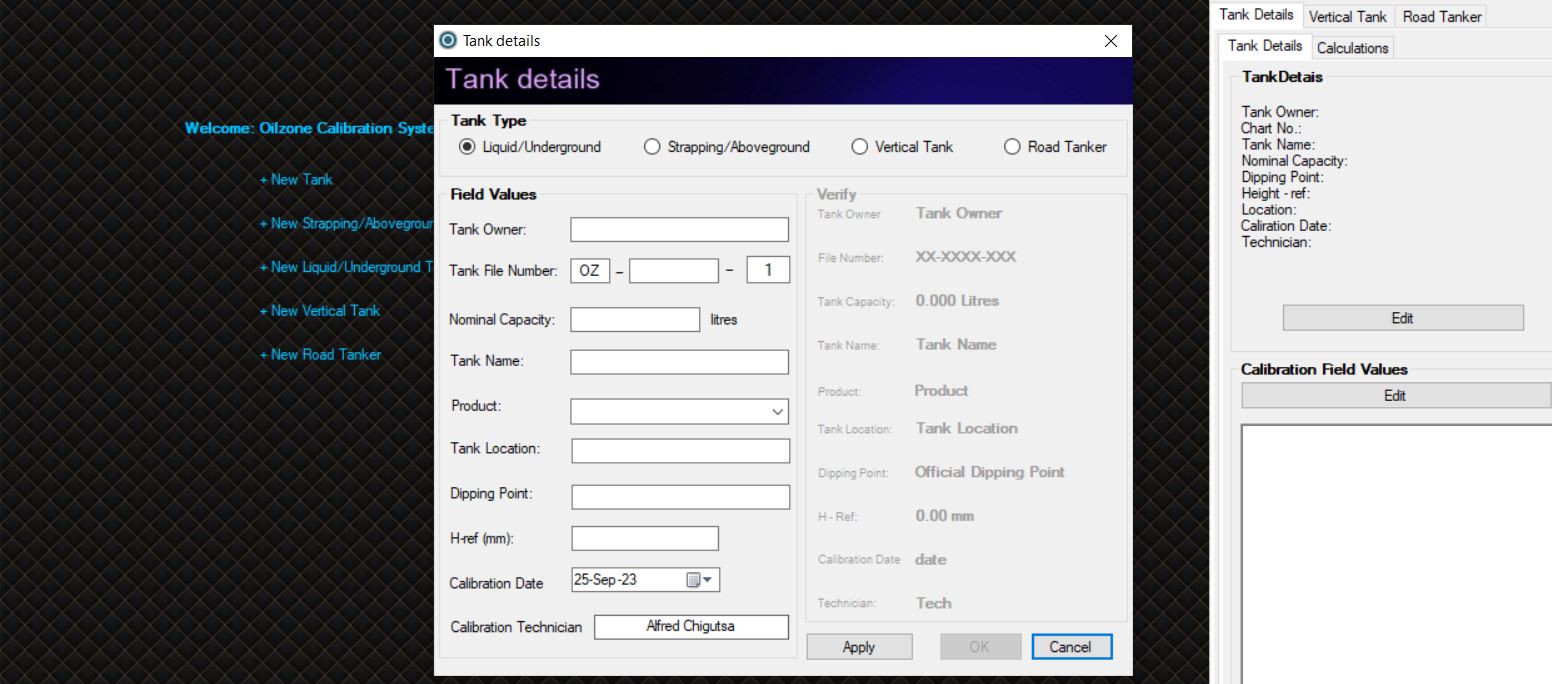Click the Calibration Technician field Alfred Chigutsa

pyautogui.click(x=692, y=627)
